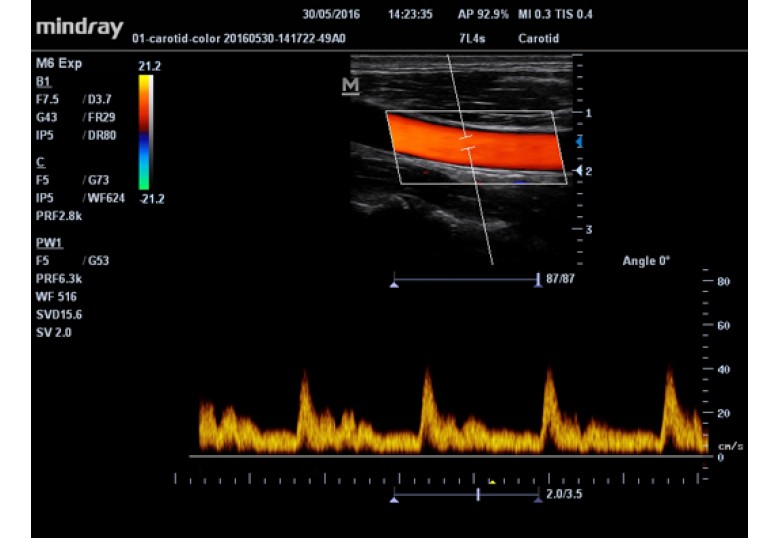Click right end marker of 87/87 slider
The width and height of the screenshot is (779, 538).
pos(538,280)
